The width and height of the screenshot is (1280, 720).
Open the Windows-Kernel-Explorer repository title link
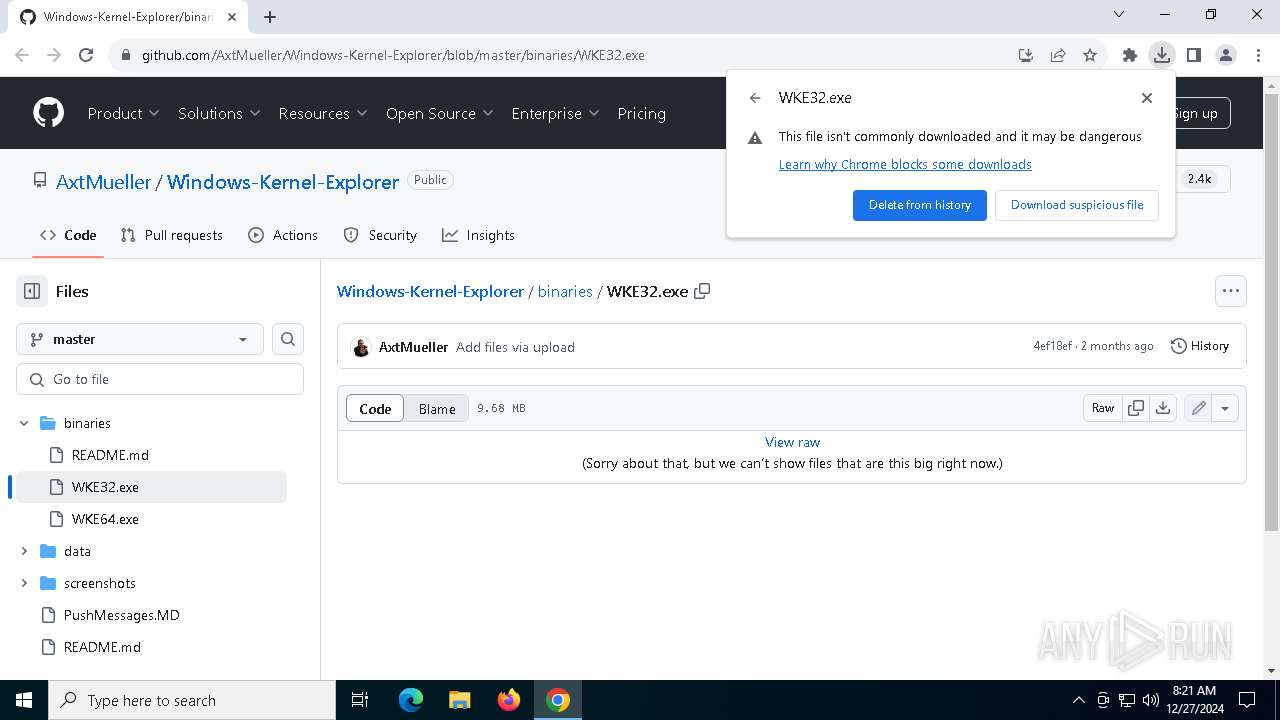tap(283, 182)
